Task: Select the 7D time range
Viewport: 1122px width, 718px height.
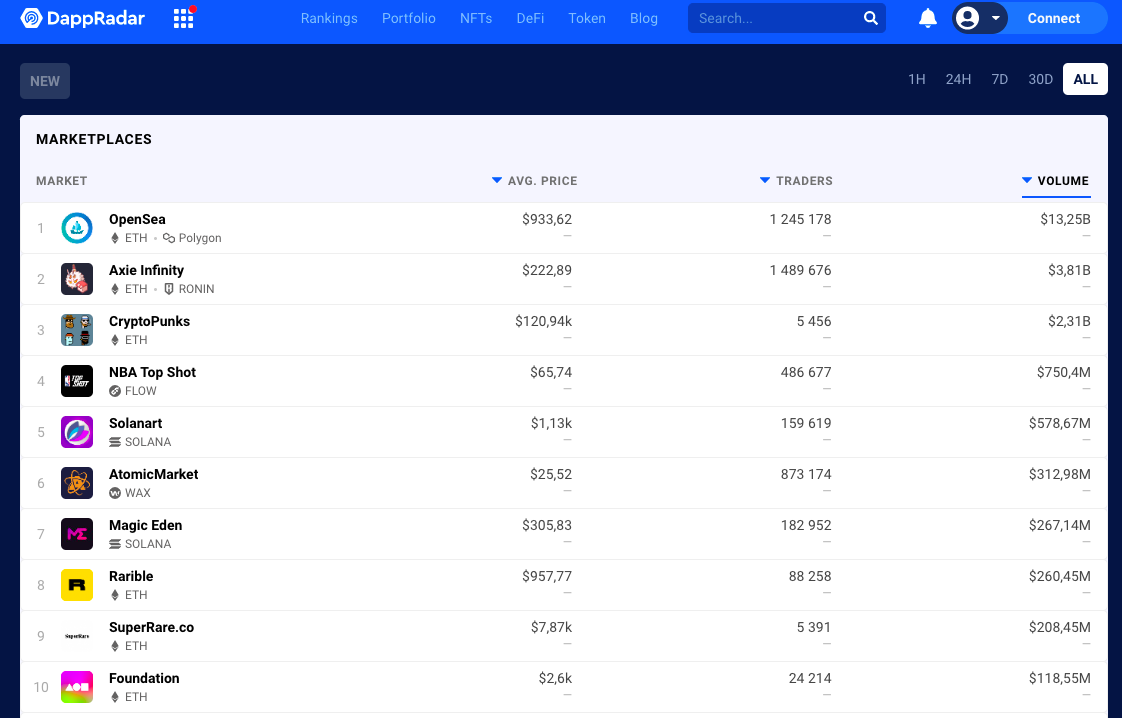Action: point(999,79)
